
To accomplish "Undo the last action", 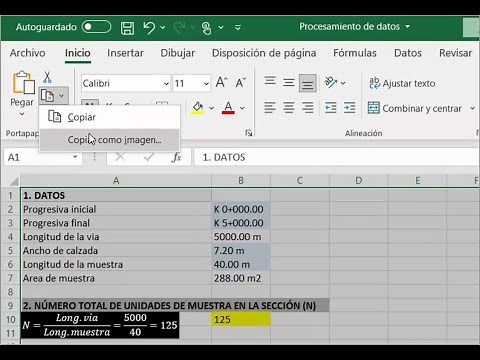I will pos(149,28).
